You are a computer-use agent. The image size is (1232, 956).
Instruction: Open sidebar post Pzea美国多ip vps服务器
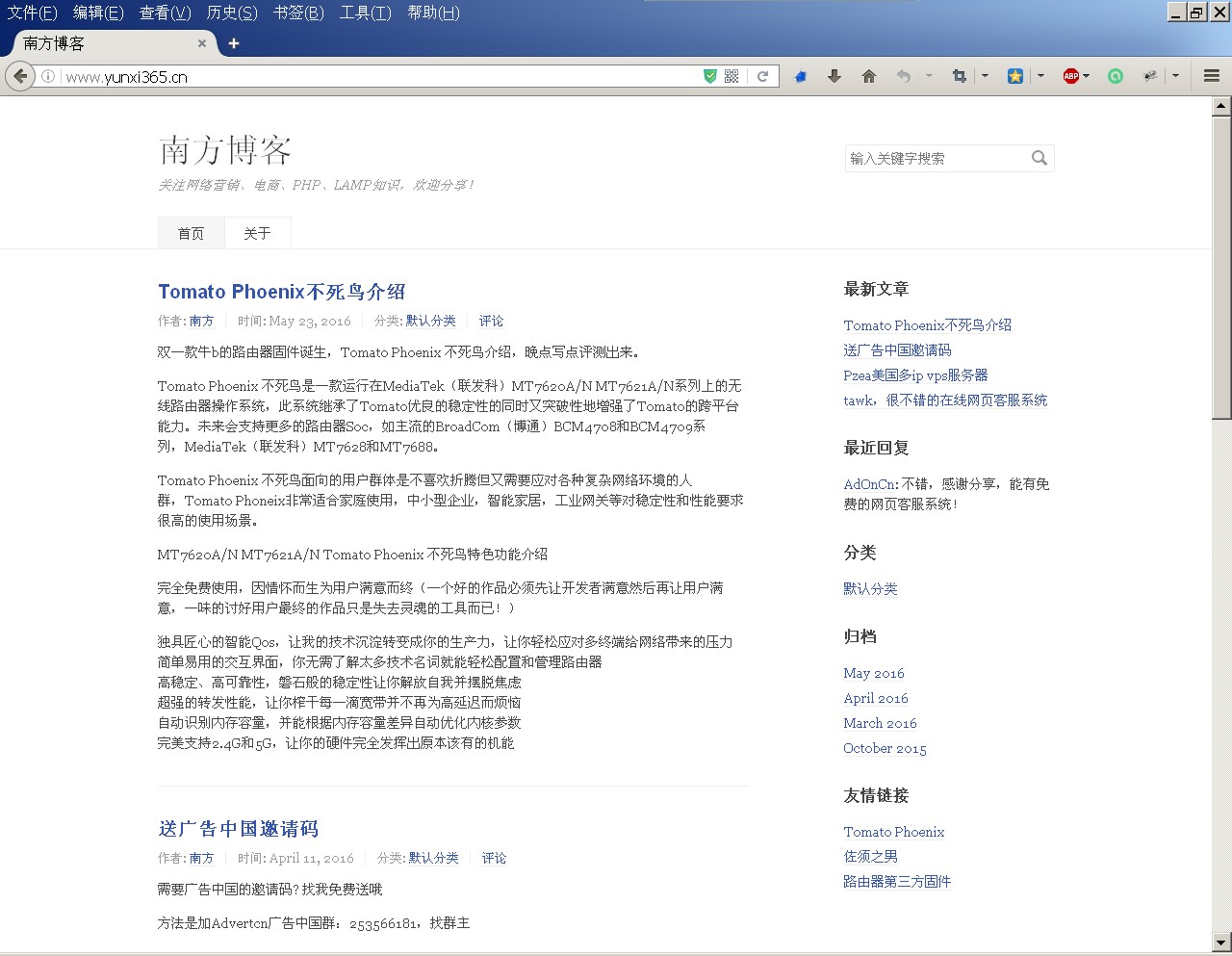pos(915,375)
